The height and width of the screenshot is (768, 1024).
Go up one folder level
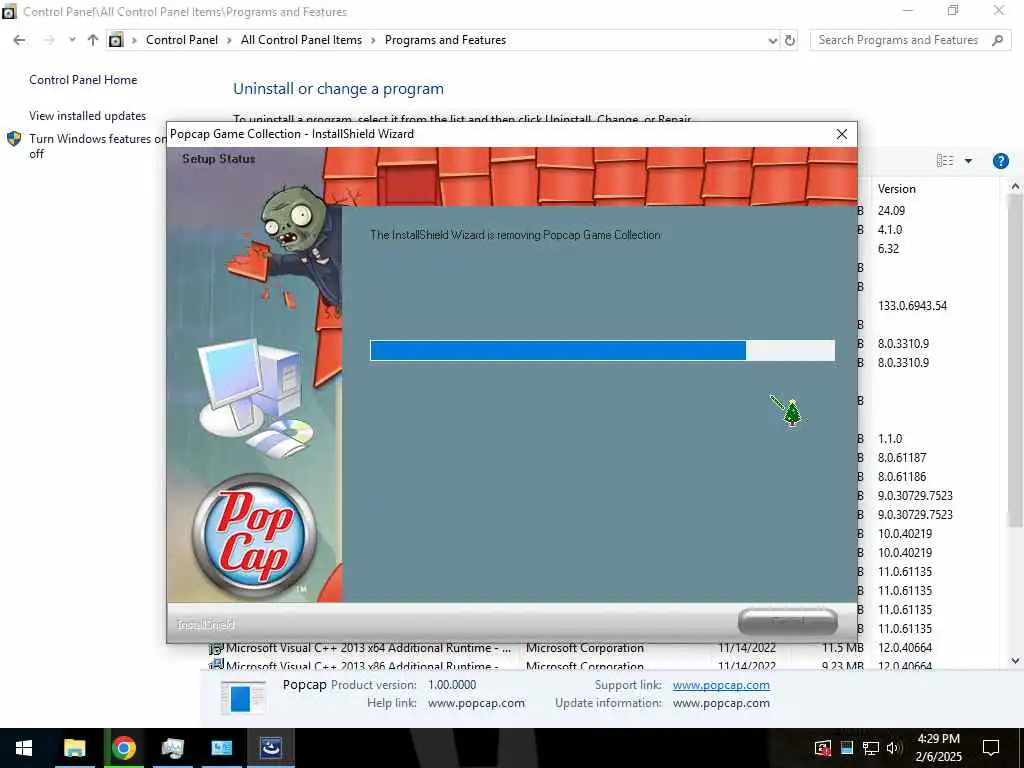93,40
